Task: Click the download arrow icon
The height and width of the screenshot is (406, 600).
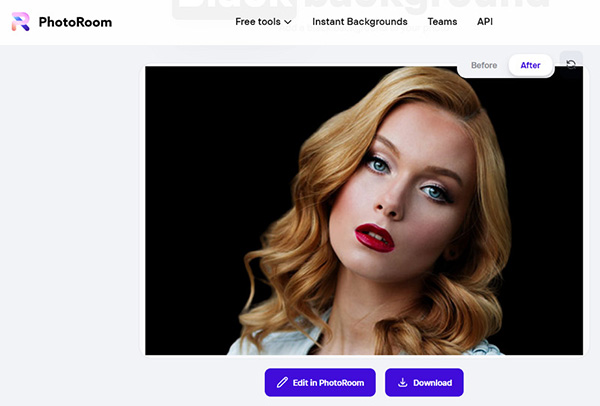Action: tap(402, 383)
